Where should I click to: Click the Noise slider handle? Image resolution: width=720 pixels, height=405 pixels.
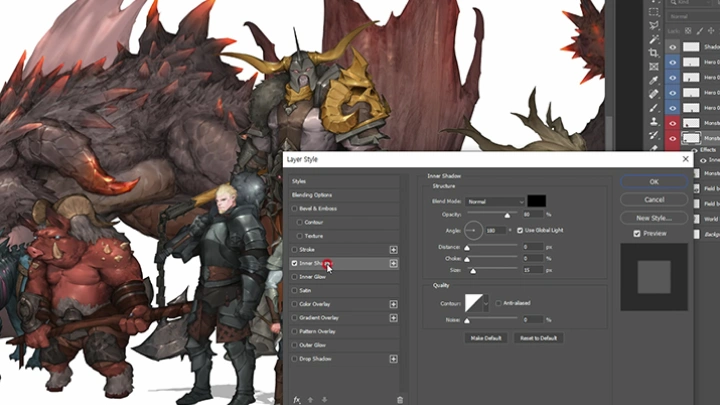(467, 321)
